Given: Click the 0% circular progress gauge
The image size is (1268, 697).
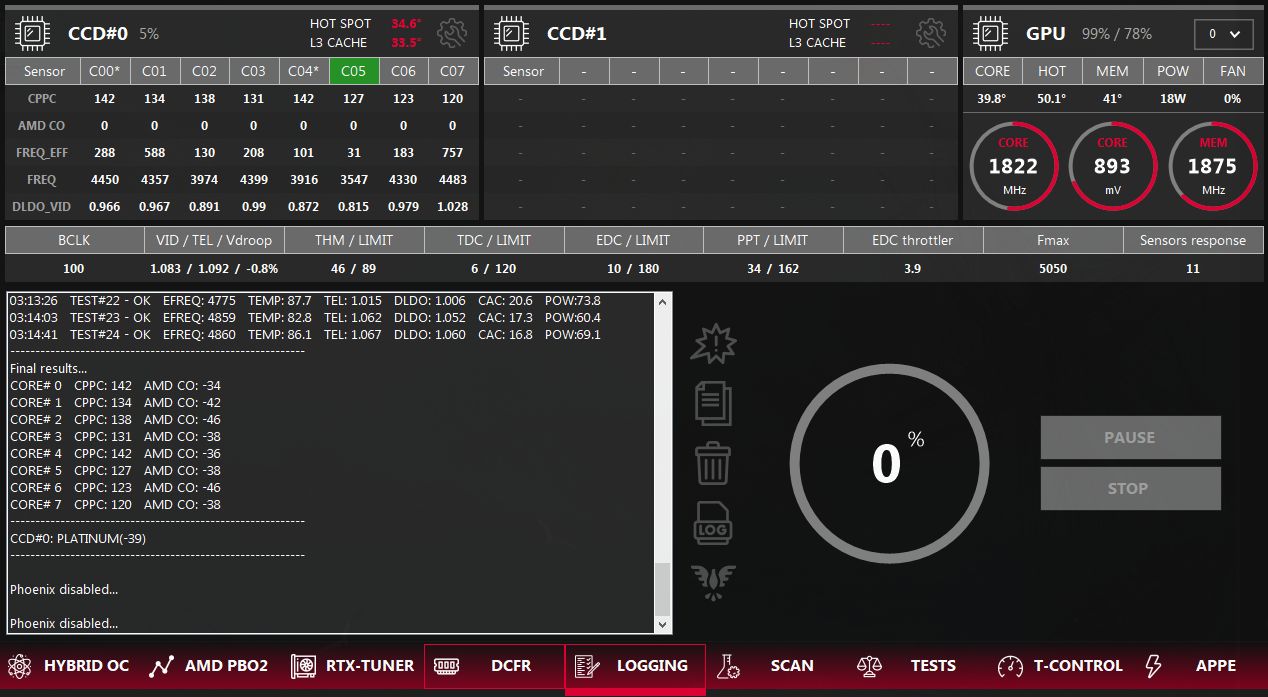Looking at the screenshot, I should [x=888, y=464].
